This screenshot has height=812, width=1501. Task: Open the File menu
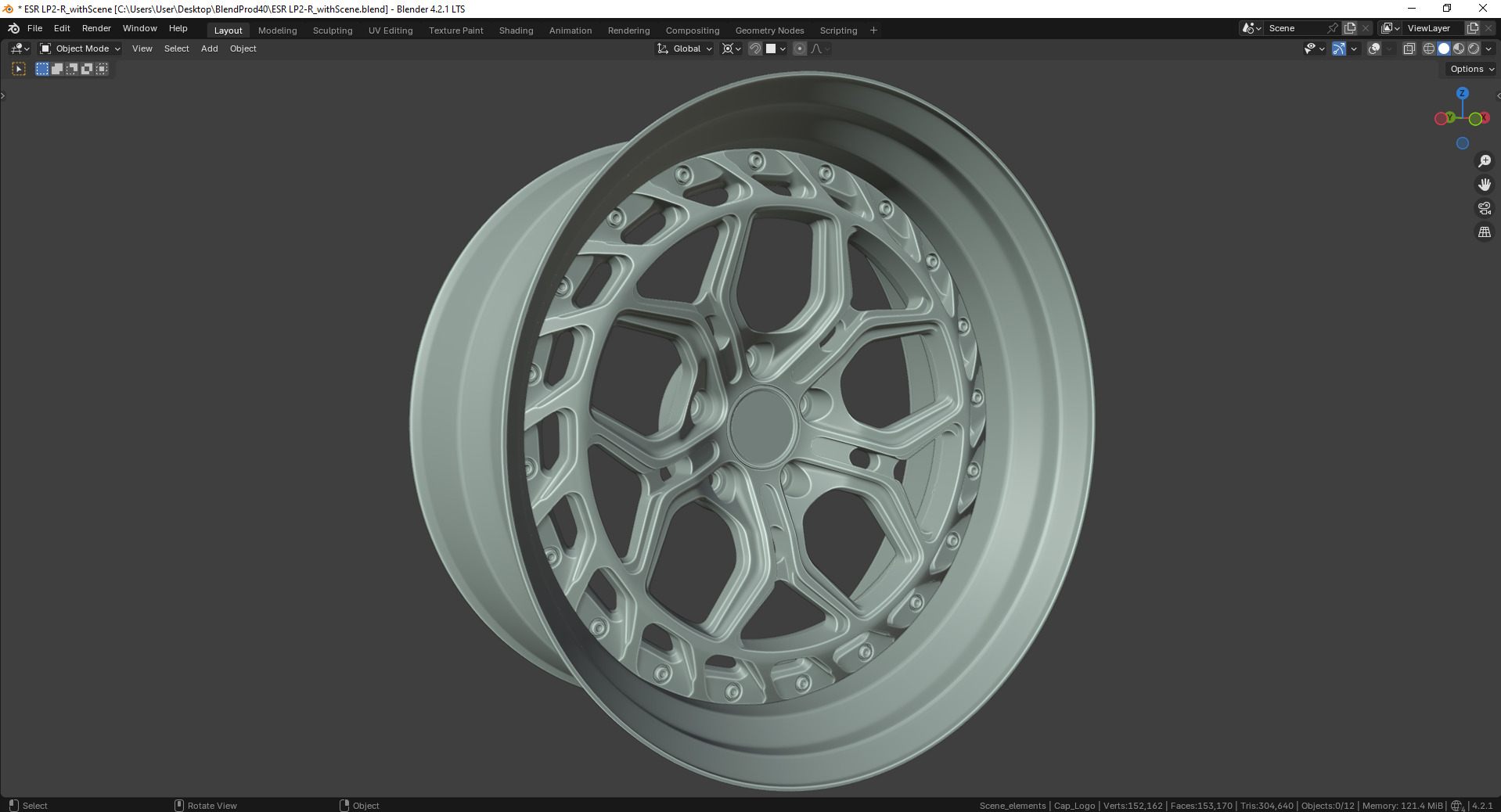tap(34, 28)
